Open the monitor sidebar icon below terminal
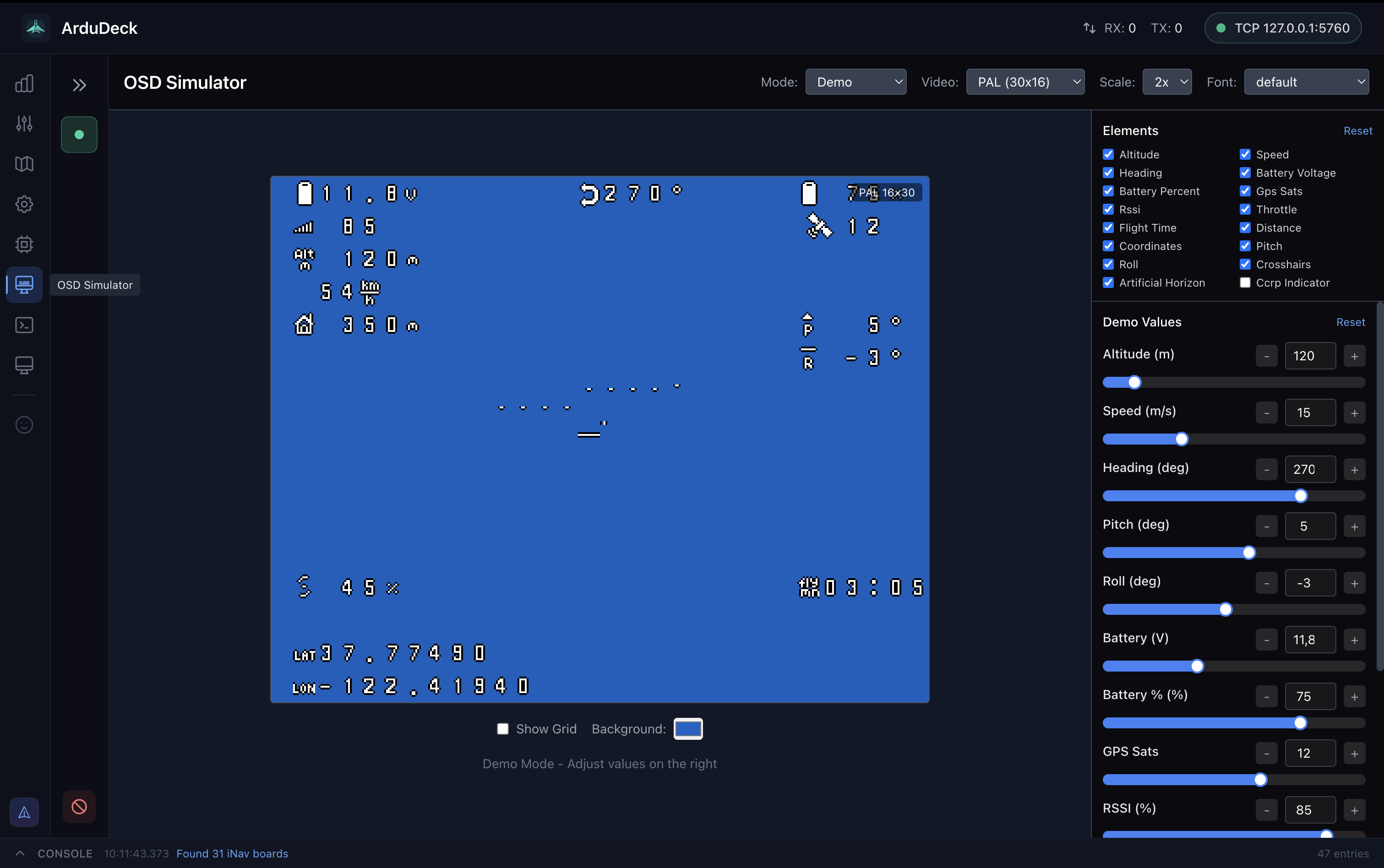This screenshot has height=868, width=1384. coord(24,365)
